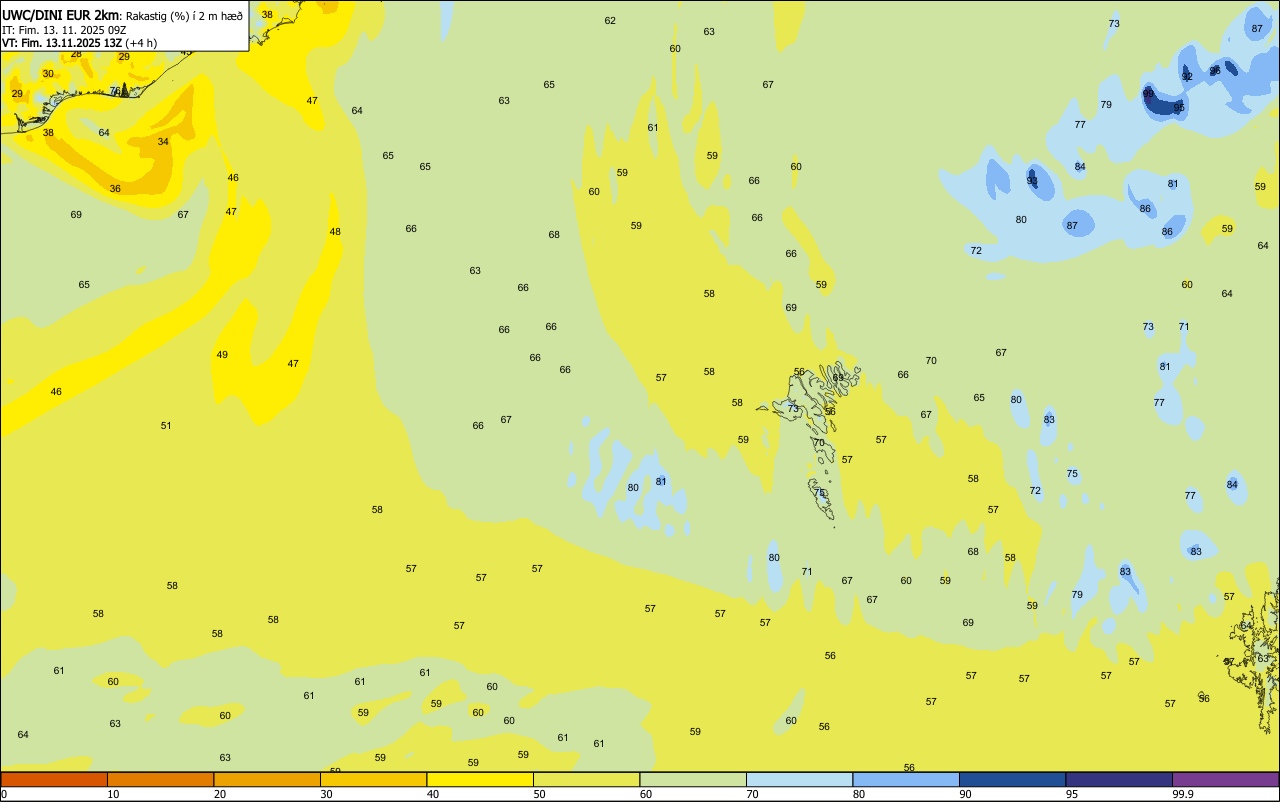The width and height of the screenshot is (1280, 802).
Task: Click the humidity value '48' on the map
Action: [335, 232]
